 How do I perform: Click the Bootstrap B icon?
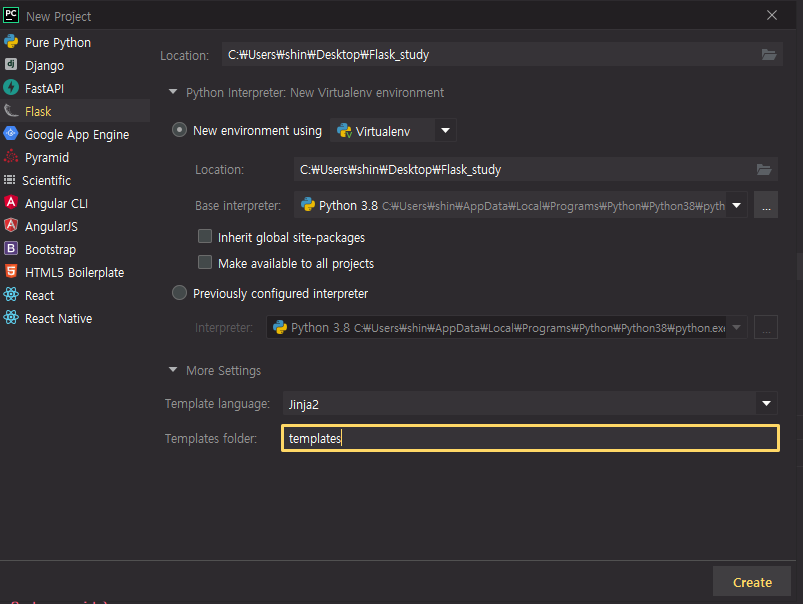[11, 248]
